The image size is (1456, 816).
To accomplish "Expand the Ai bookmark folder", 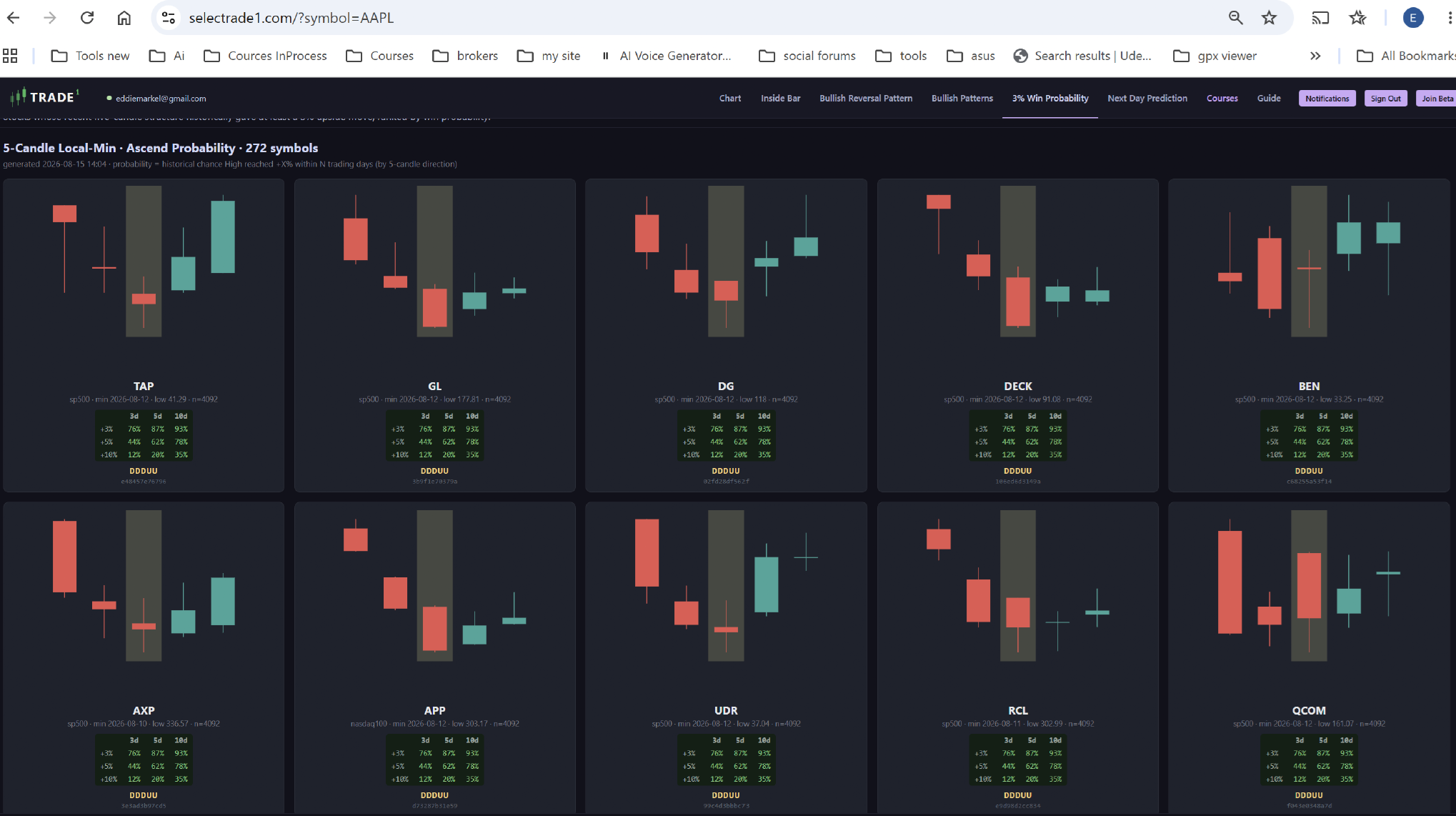I will coord(166,56).
